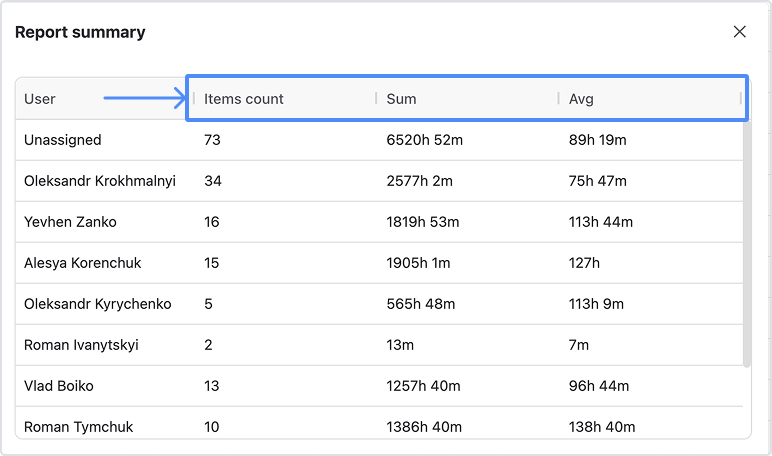Select the Unassigned user row
The height and width of the screenshot is (456, 772).
coord(63,140)
